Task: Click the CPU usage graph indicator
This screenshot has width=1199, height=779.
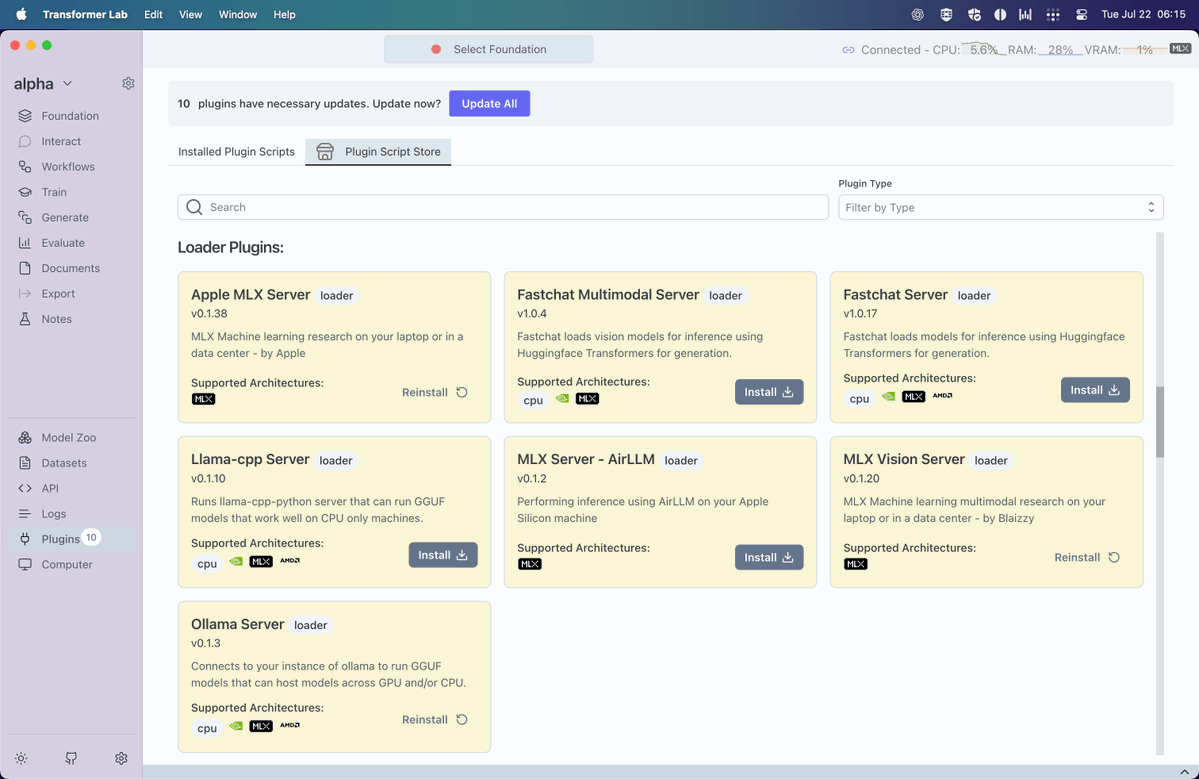Action: pyautogui.click(x=983, y=49)
